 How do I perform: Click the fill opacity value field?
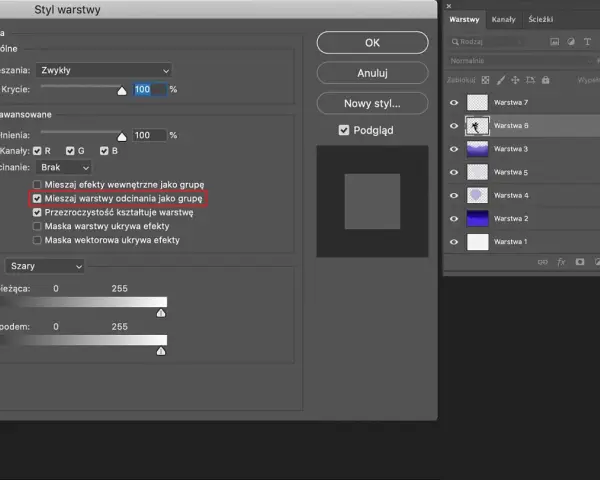pos(150,135)
